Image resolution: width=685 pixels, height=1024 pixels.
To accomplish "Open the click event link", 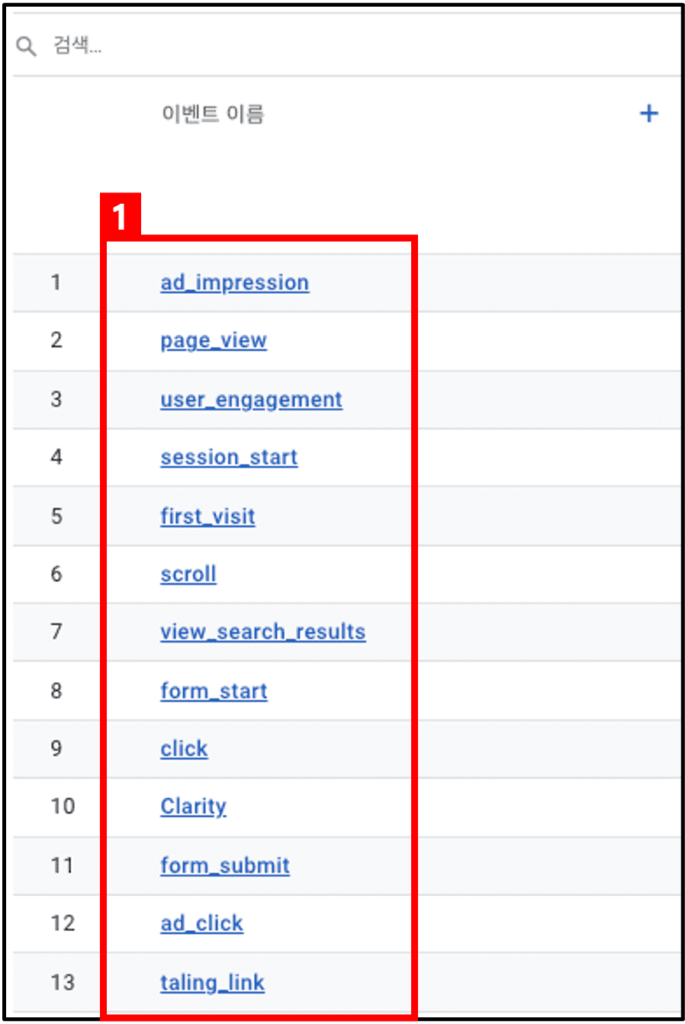I will [x=183, y=748].
